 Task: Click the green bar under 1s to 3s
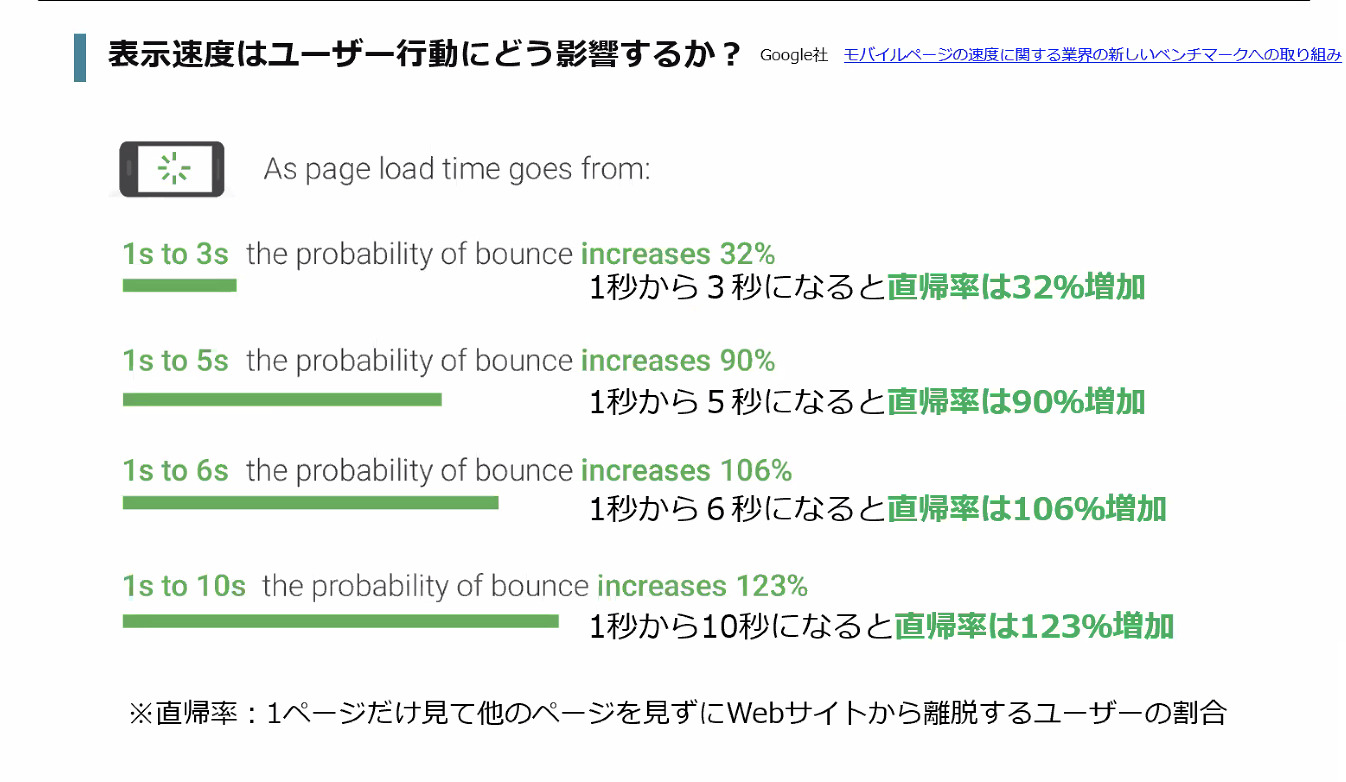179,285
